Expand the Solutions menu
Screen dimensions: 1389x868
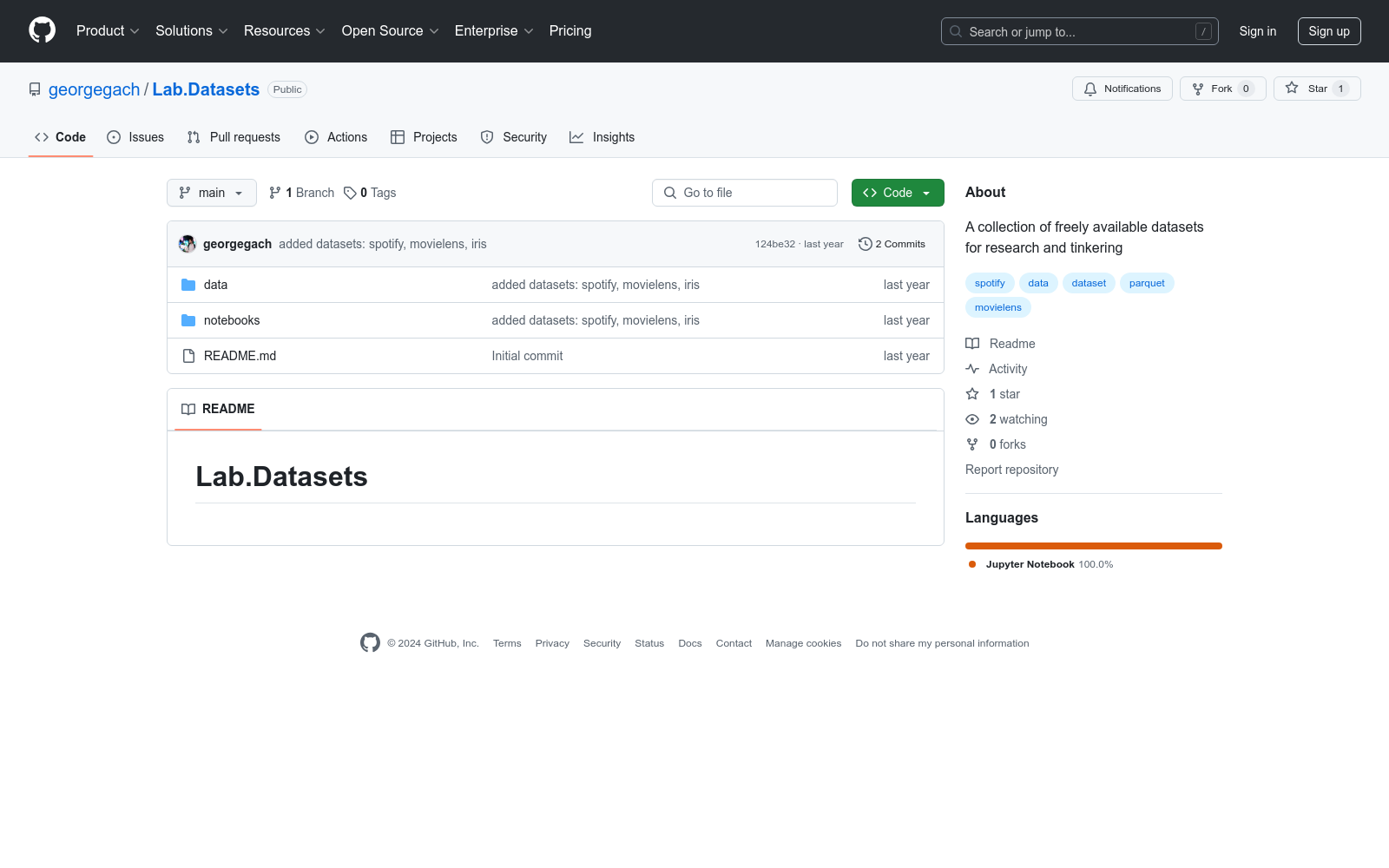(x=192, y=31)
